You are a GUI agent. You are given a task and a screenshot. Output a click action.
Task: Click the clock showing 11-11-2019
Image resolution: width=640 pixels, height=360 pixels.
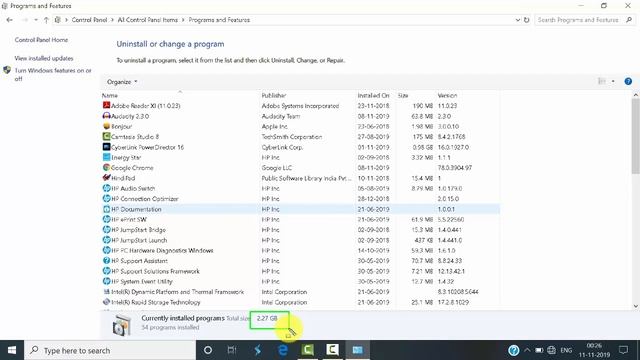[x=594, y=350]
